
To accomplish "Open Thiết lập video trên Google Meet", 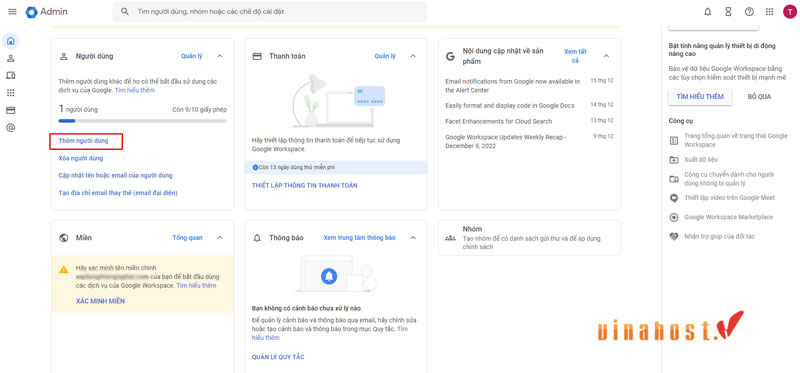I will (x=730, y=198).
